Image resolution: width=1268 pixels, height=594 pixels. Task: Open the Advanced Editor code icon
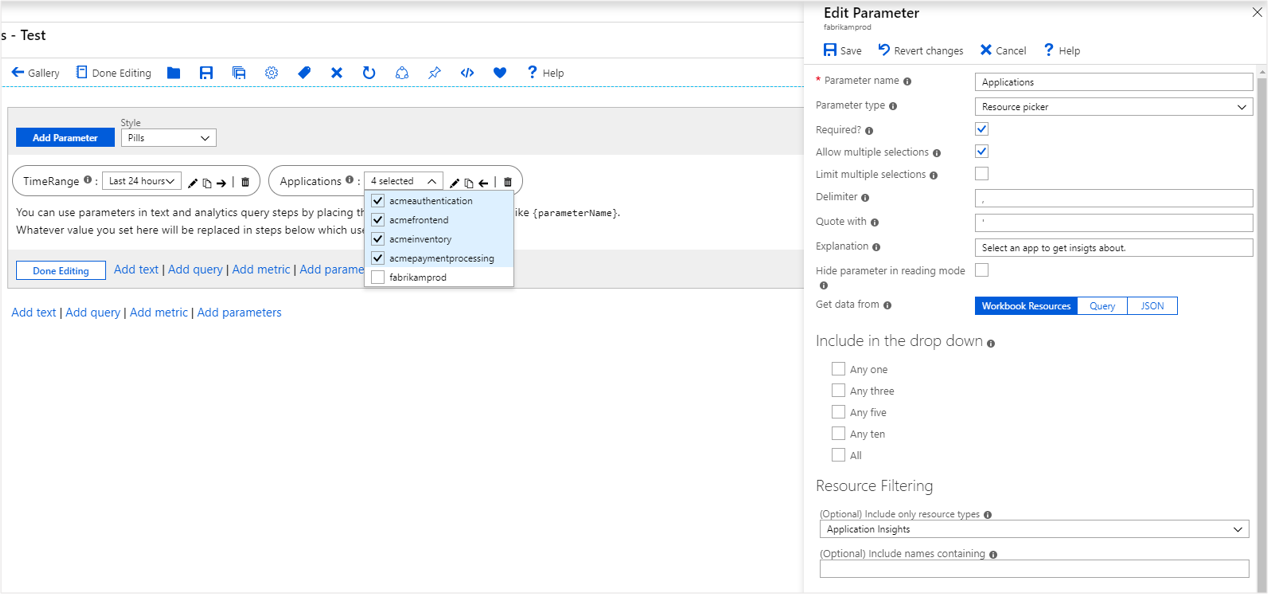467,73
